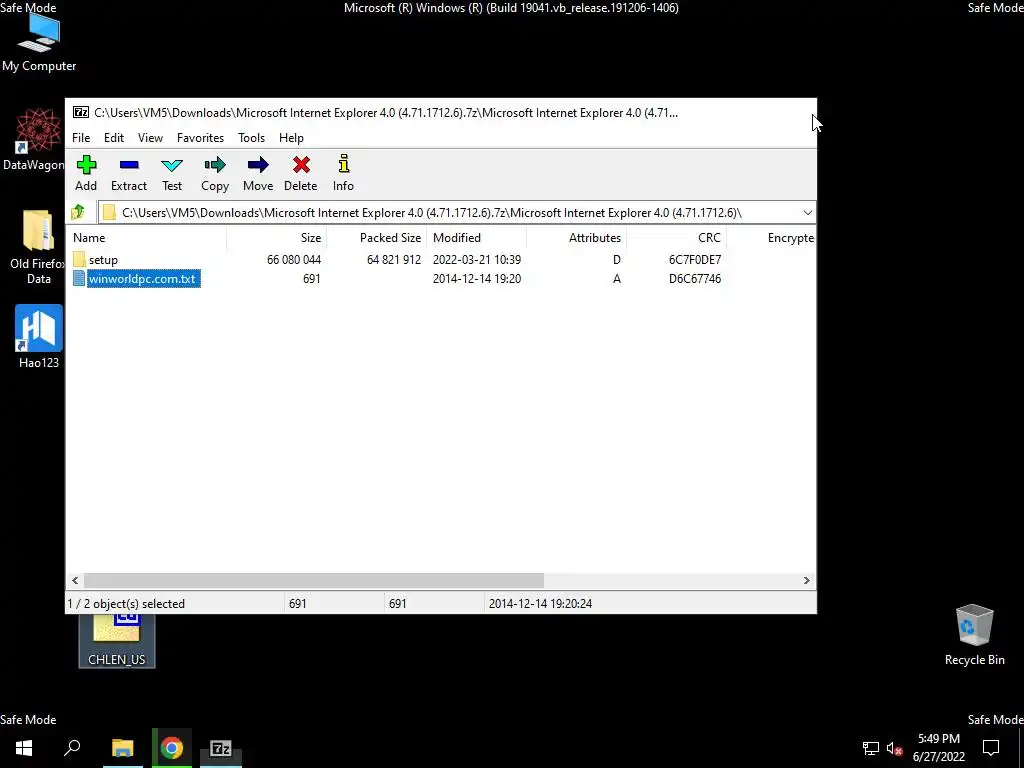Image resolution: width=1024 pixels, height=768 pixels.
Task: Click modified date 2014-12-14 19:20
Action: pos(477,279)
